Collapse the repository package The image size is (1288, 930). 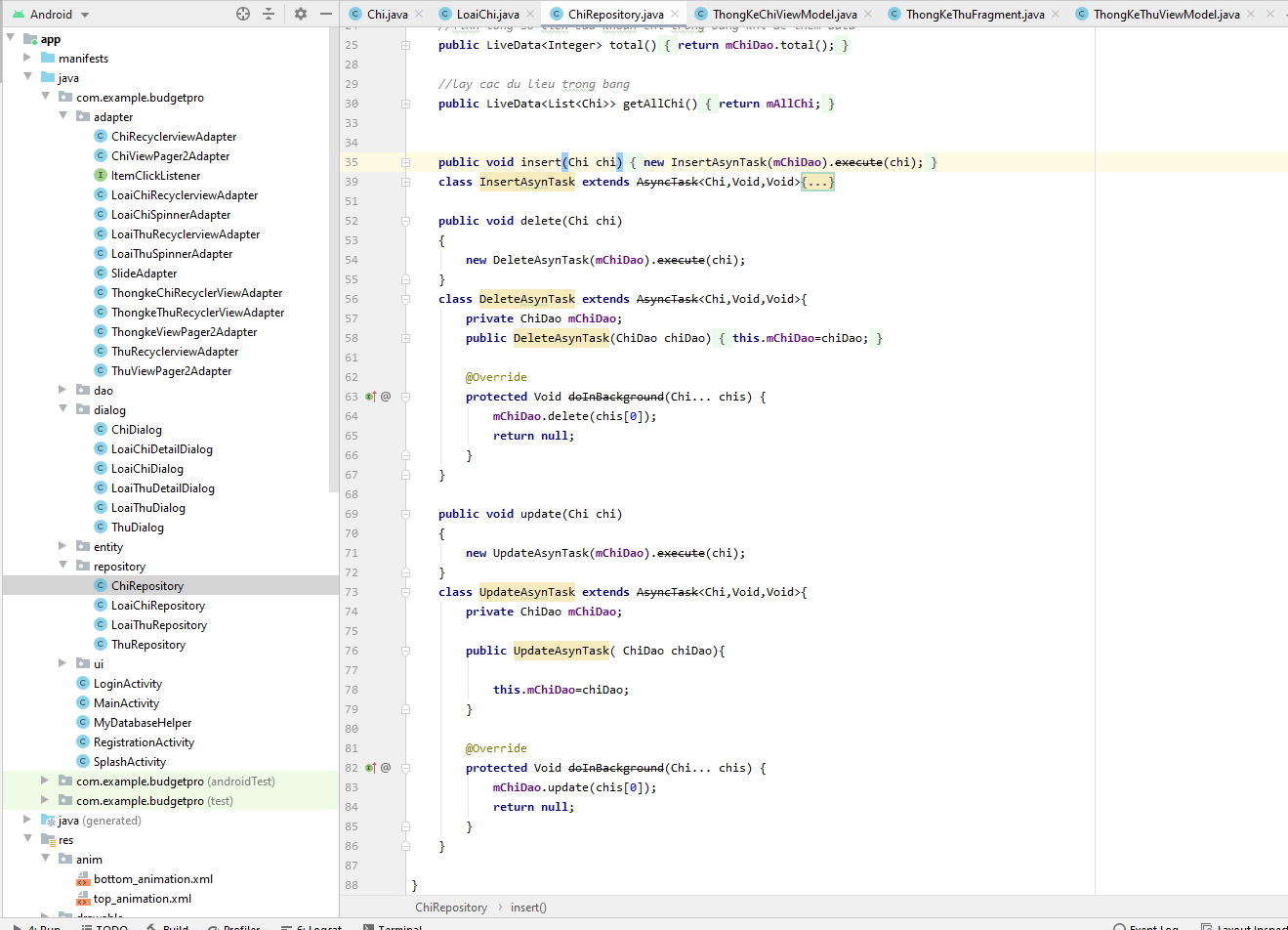62,566
